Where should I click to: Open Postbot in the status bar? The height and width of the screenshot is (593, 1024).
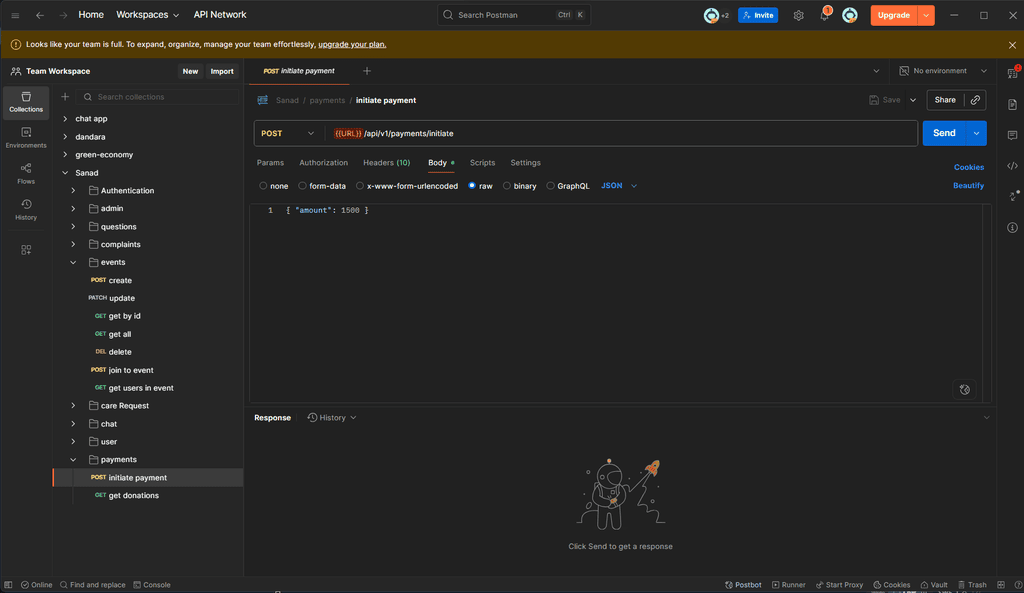tap(742, 585)
